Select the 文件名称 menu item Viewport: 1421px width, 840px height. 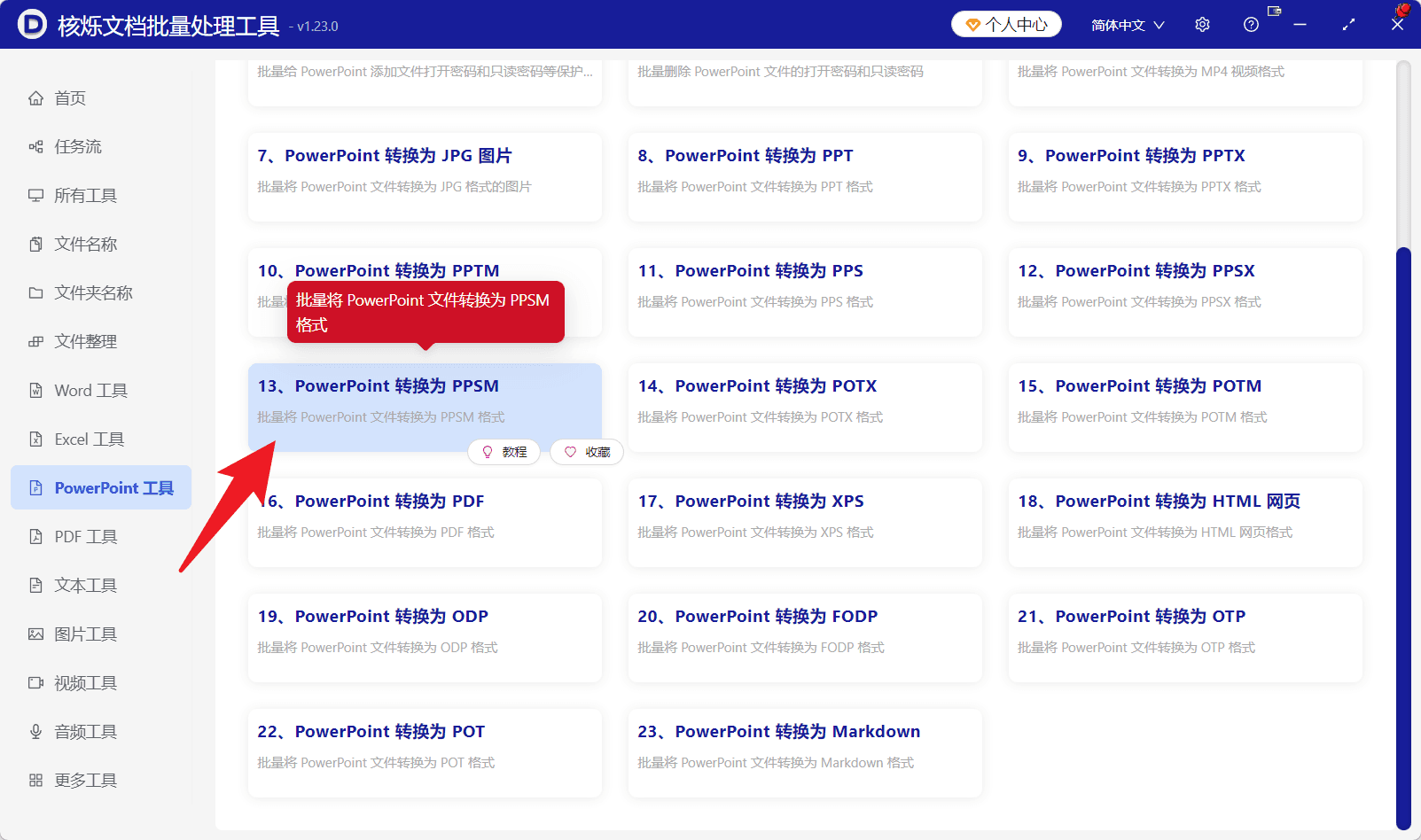[x=101, y=245]
